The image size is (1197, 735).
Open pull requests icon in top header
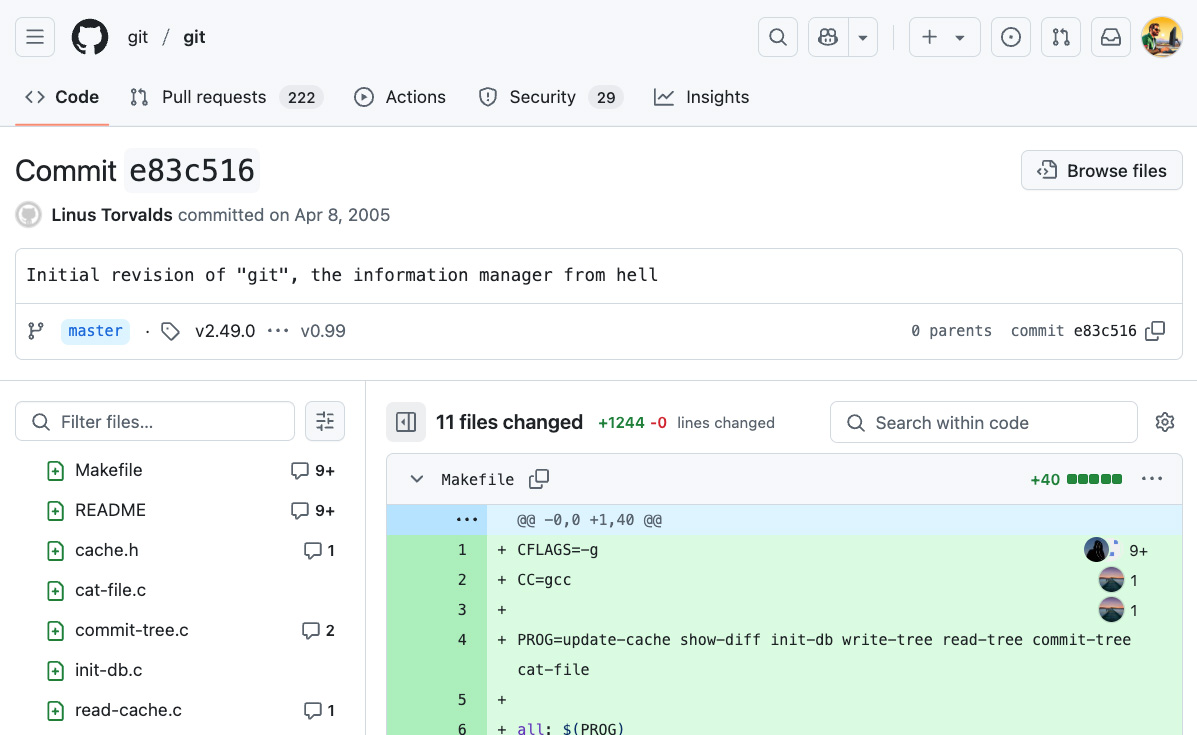tap(1061, 37)
